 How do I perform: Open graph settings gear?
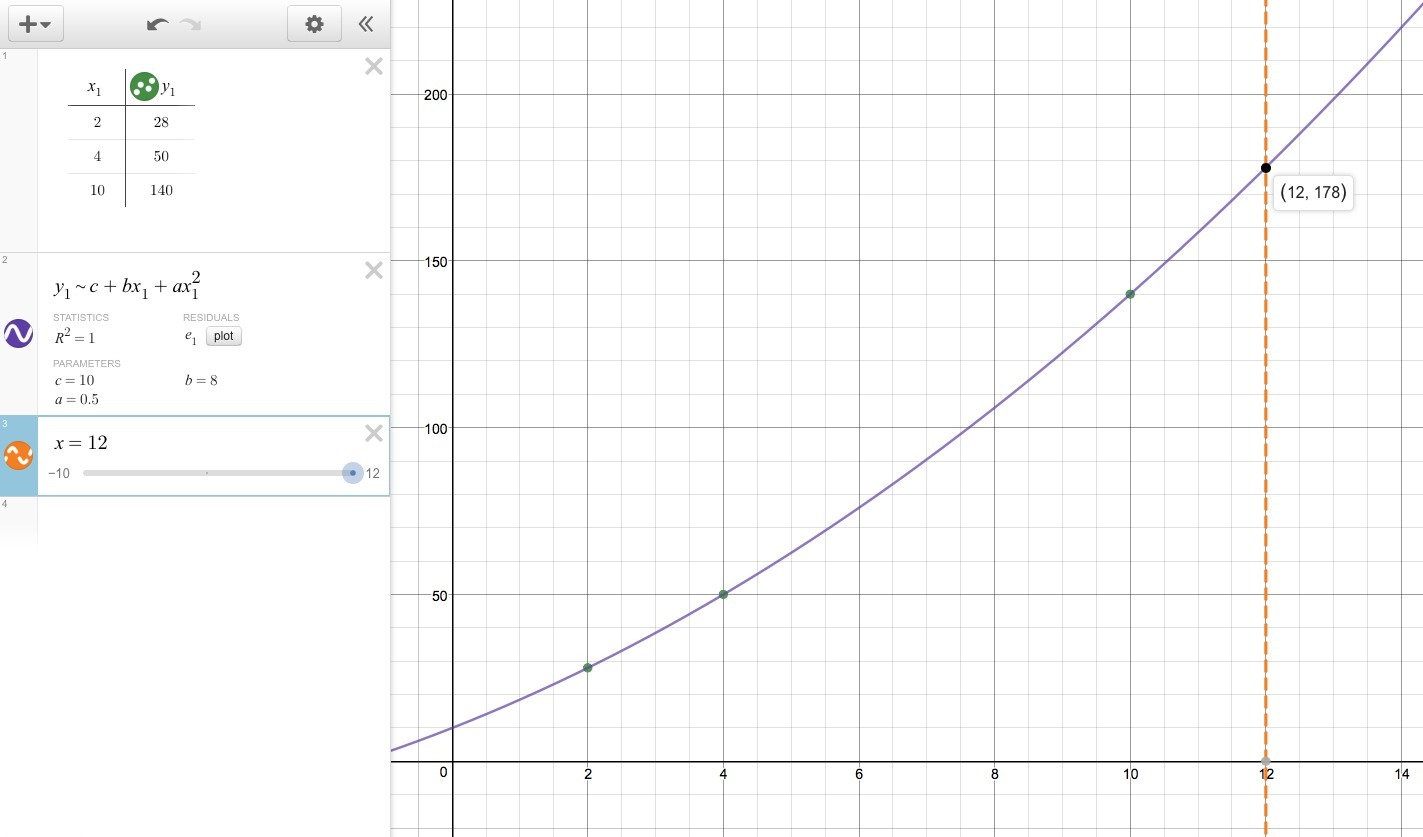coord(314,24)
